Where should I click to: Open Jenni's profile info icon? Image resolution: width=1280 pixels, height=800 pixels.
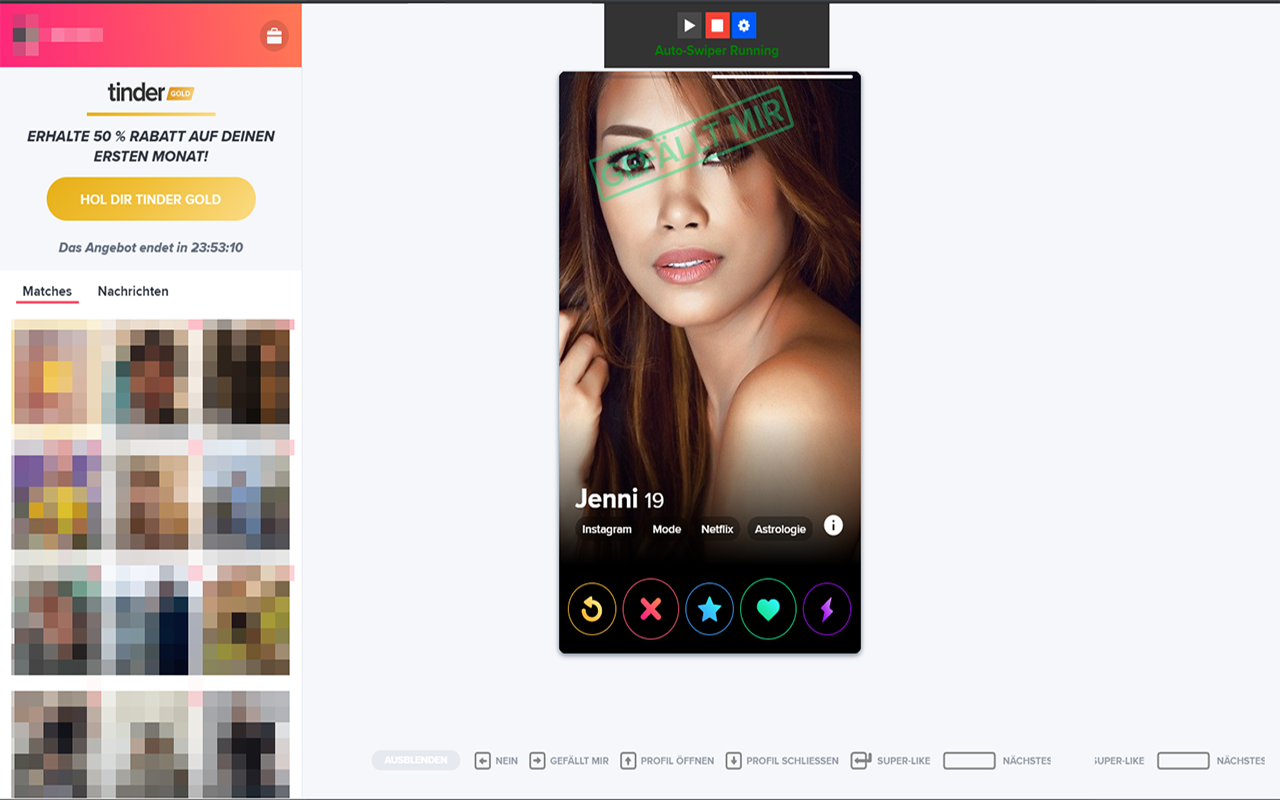[x=833, y=526]
